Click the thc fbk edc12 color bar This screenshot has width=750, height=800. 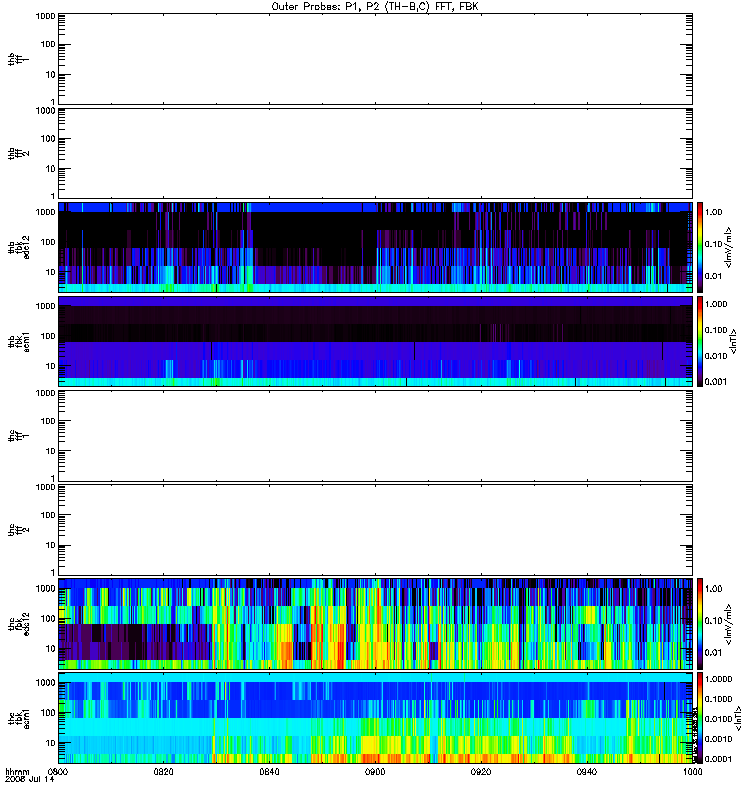click(x=699, y=624)
